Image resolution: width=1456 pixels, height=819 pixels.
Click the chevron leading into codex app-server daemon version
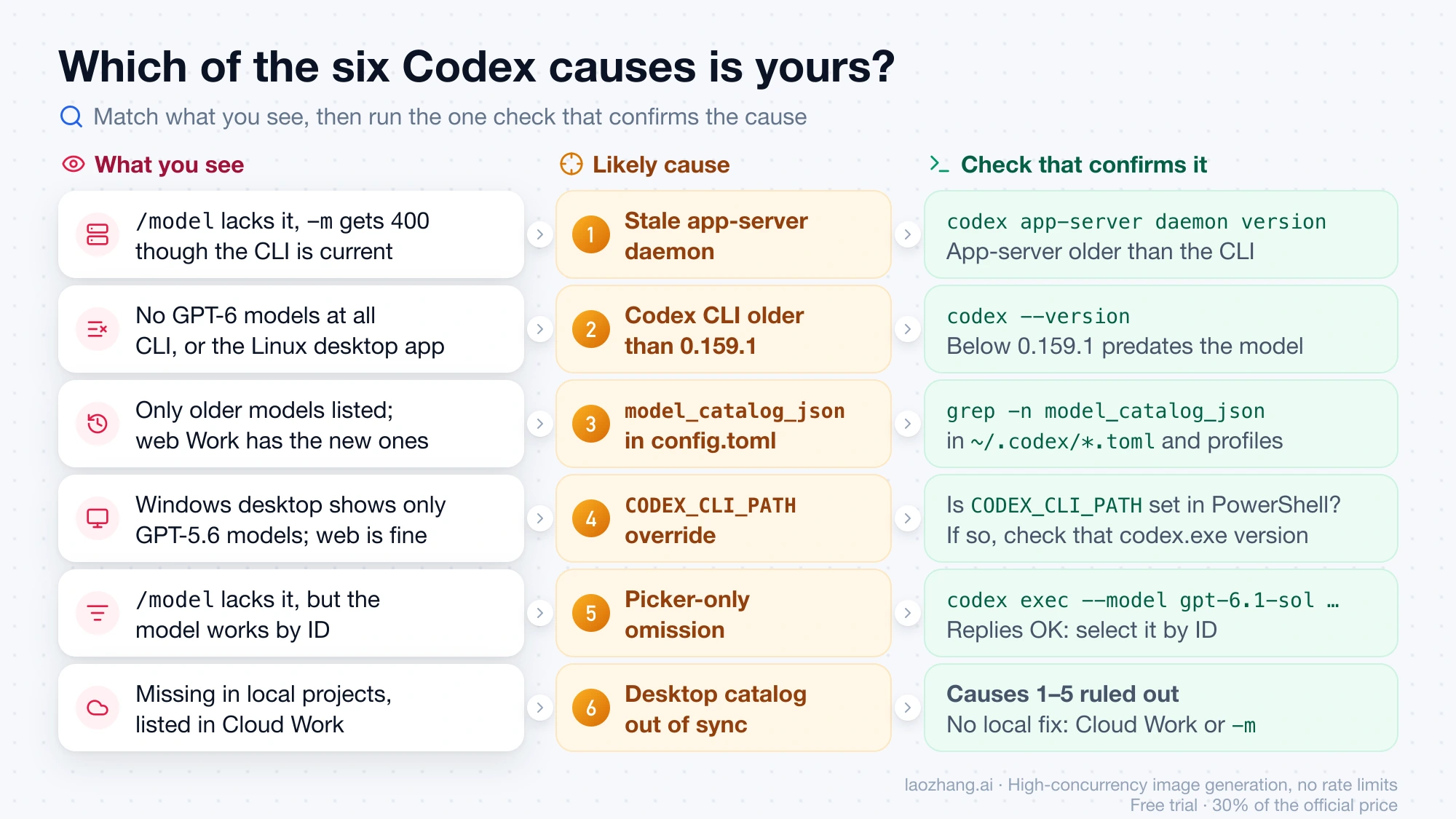pyautogui.click(x=907, y=234)
